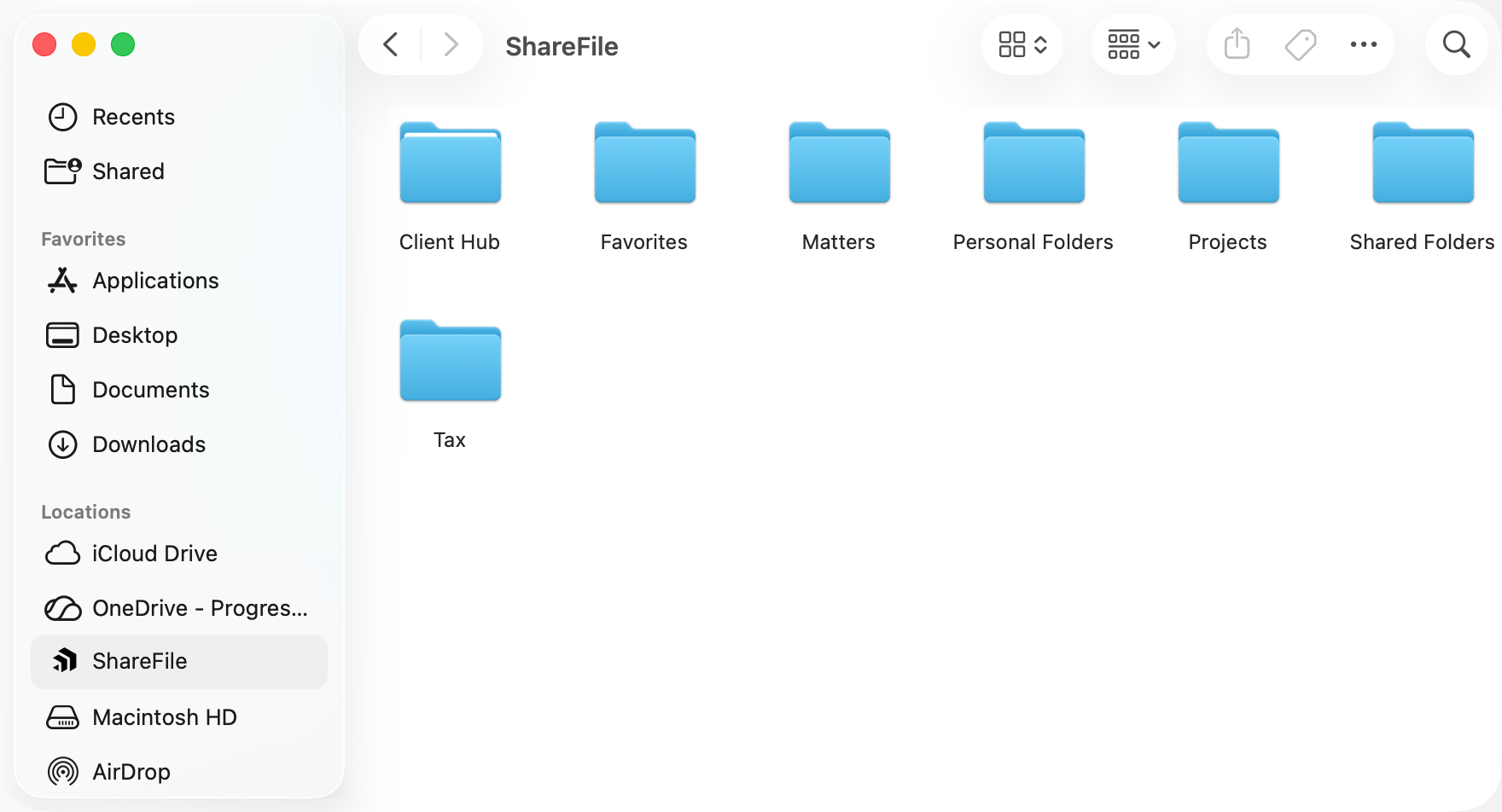This screenshot has height=812, width=1502.
Task: Go forward with the right chevron
Action: click(x=451, y=44)
